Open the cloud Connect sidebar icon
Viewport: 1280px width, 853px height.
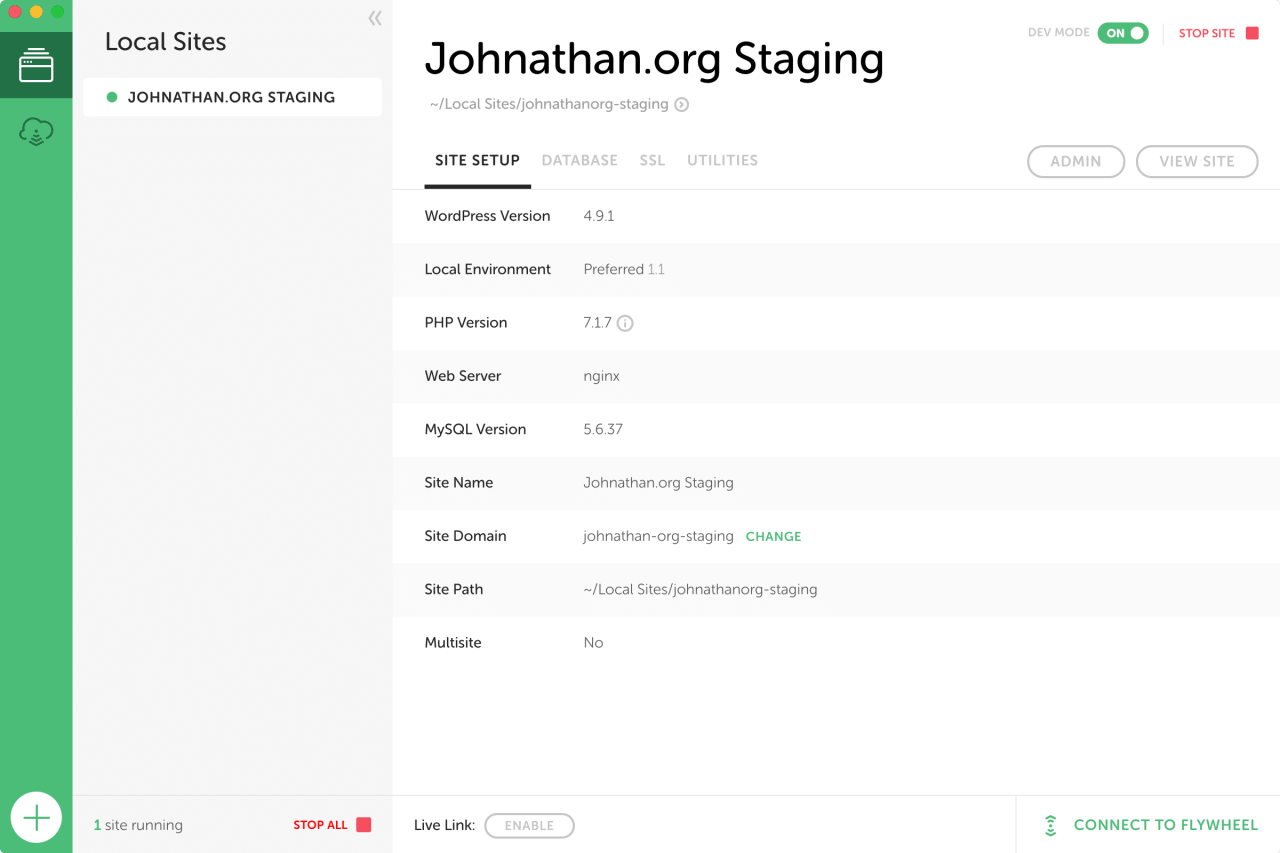(36, 131)
